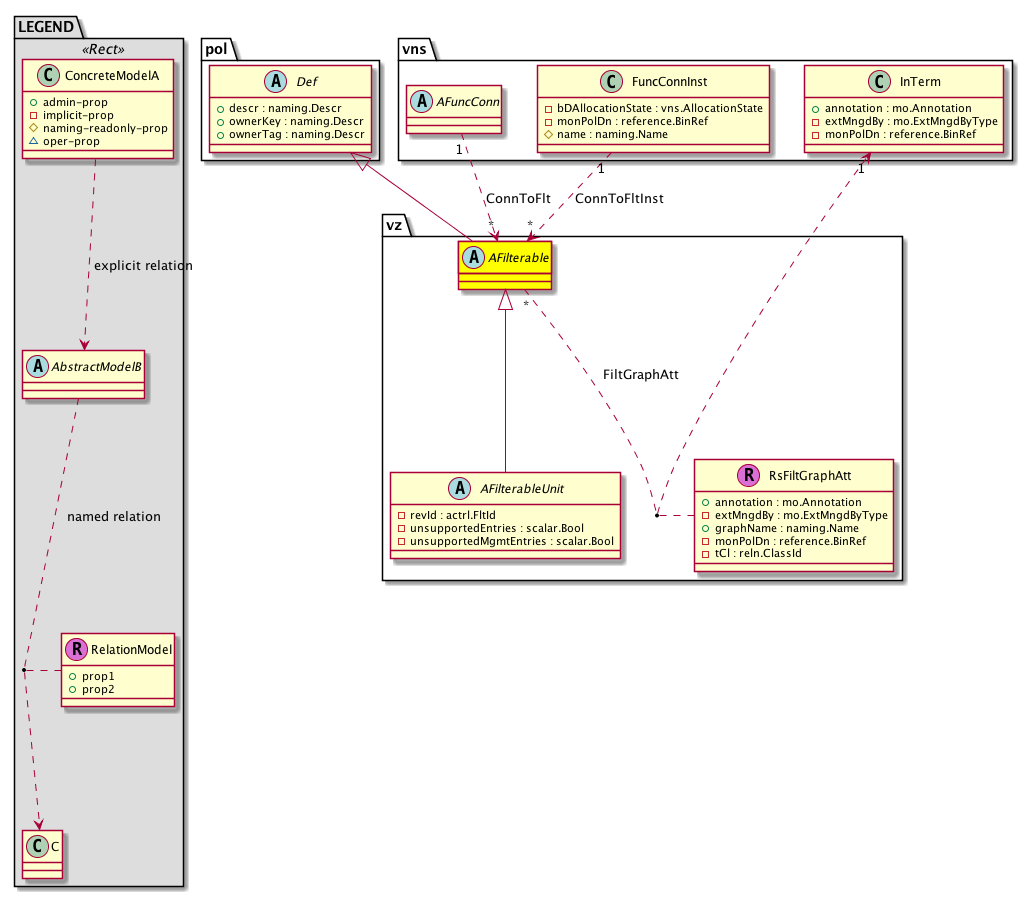This screenshot has width=1033, height=897.
Task: Click the AFuncConn abstract icon
Action: pyautogui.click(x=422, y=101)
